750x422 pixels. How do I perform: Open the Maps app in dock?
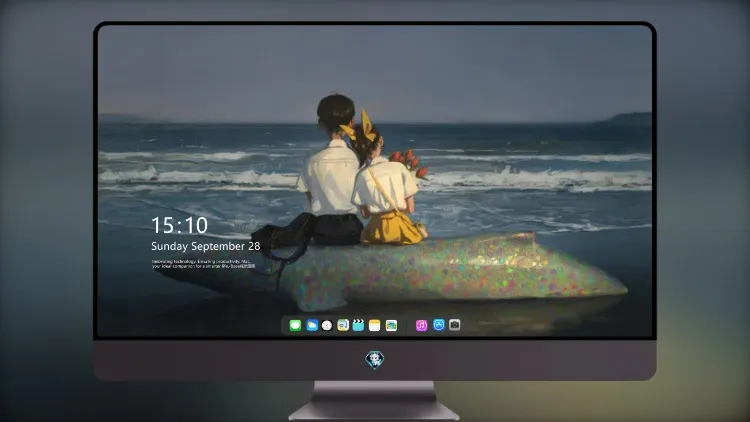[x=343, y=325]
